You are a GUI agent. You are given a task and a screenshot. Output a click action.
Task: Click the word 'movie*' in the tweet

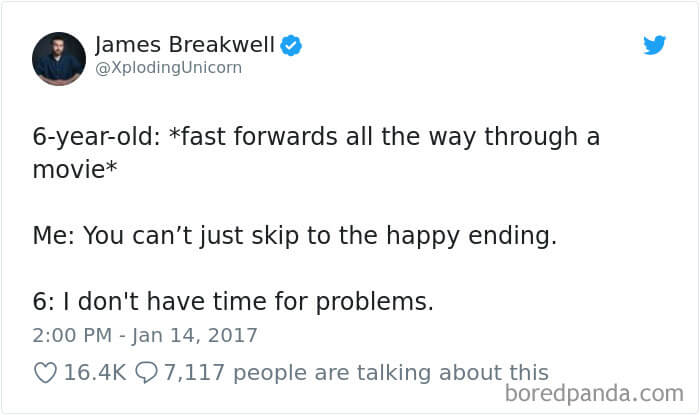click(75, 169)
